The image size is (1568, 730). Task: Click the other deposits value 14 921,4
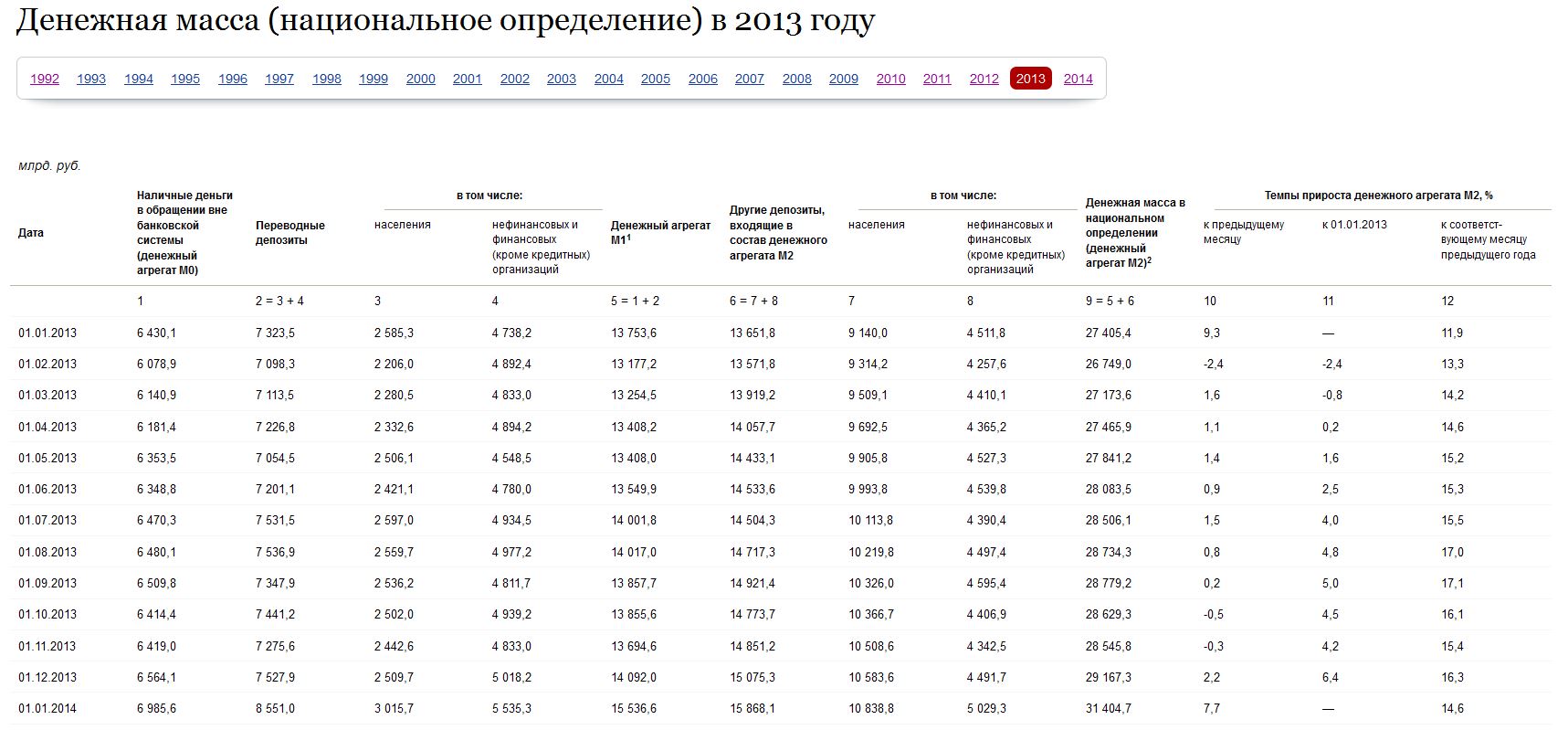(752, 583)
